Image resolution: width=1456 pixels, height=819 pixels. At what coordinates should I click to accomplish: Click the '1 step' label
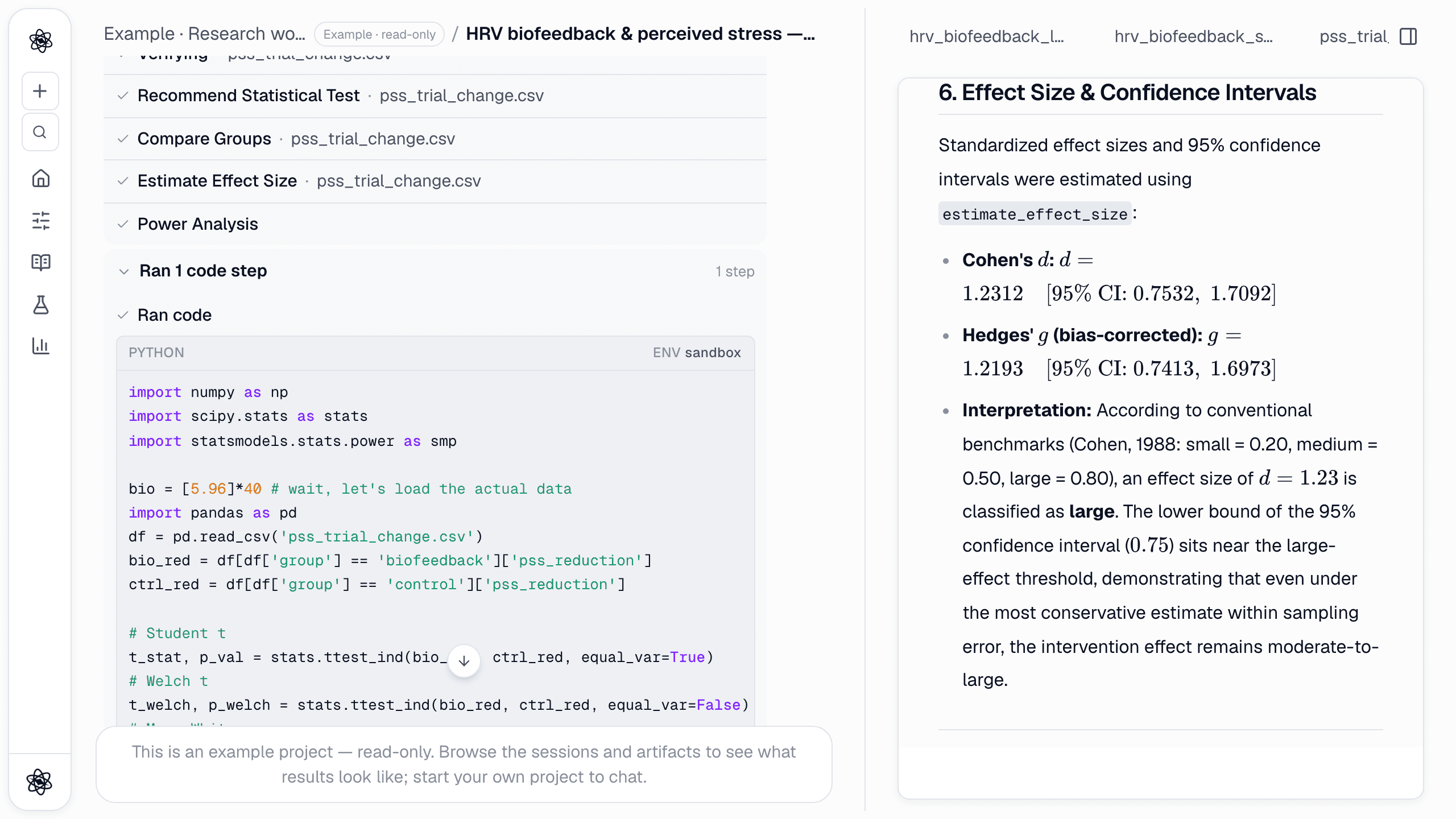(735, 271)
